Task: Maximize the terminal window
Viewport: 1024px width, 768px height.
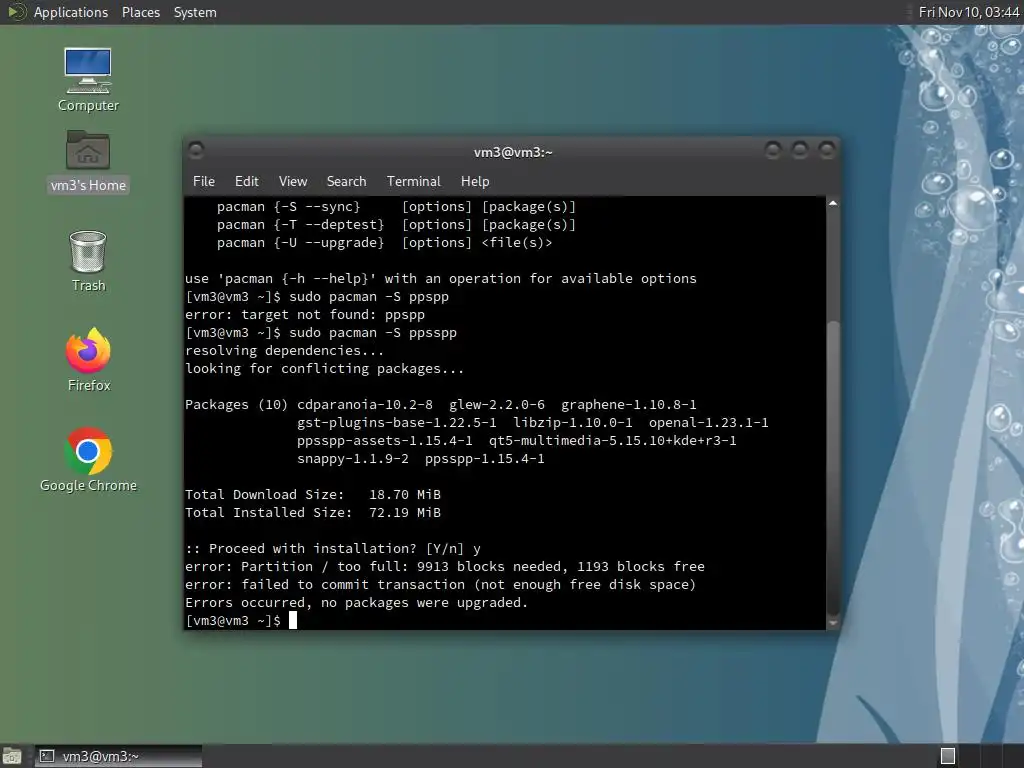Action: [x=800, y=151]
